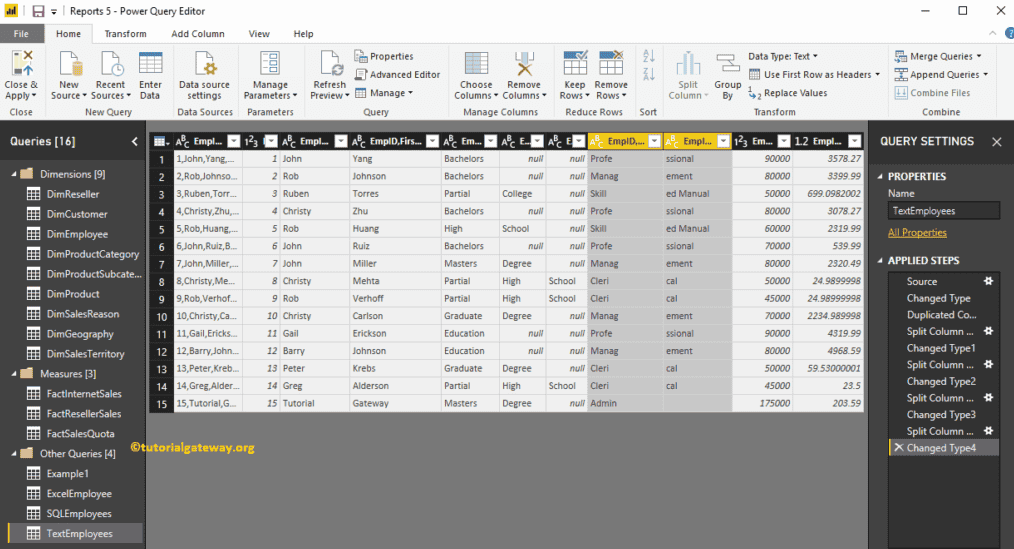The width and height of the screenshot is (1014, 549).
Task: Click the Manage Parameters icon
Action: (x=270, y=64)
